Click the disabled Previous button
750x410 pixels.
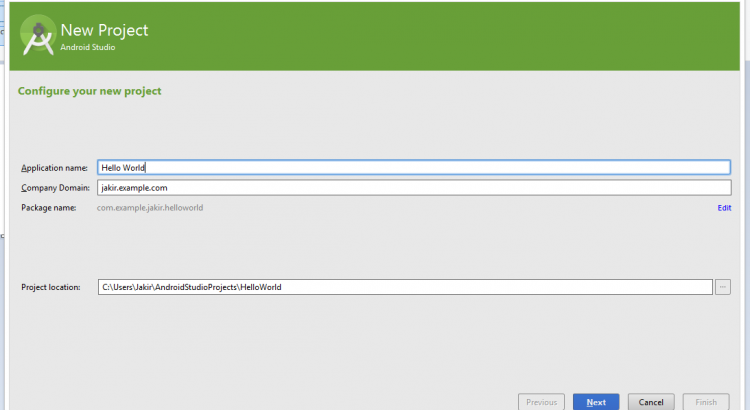(x=541, y=402)
